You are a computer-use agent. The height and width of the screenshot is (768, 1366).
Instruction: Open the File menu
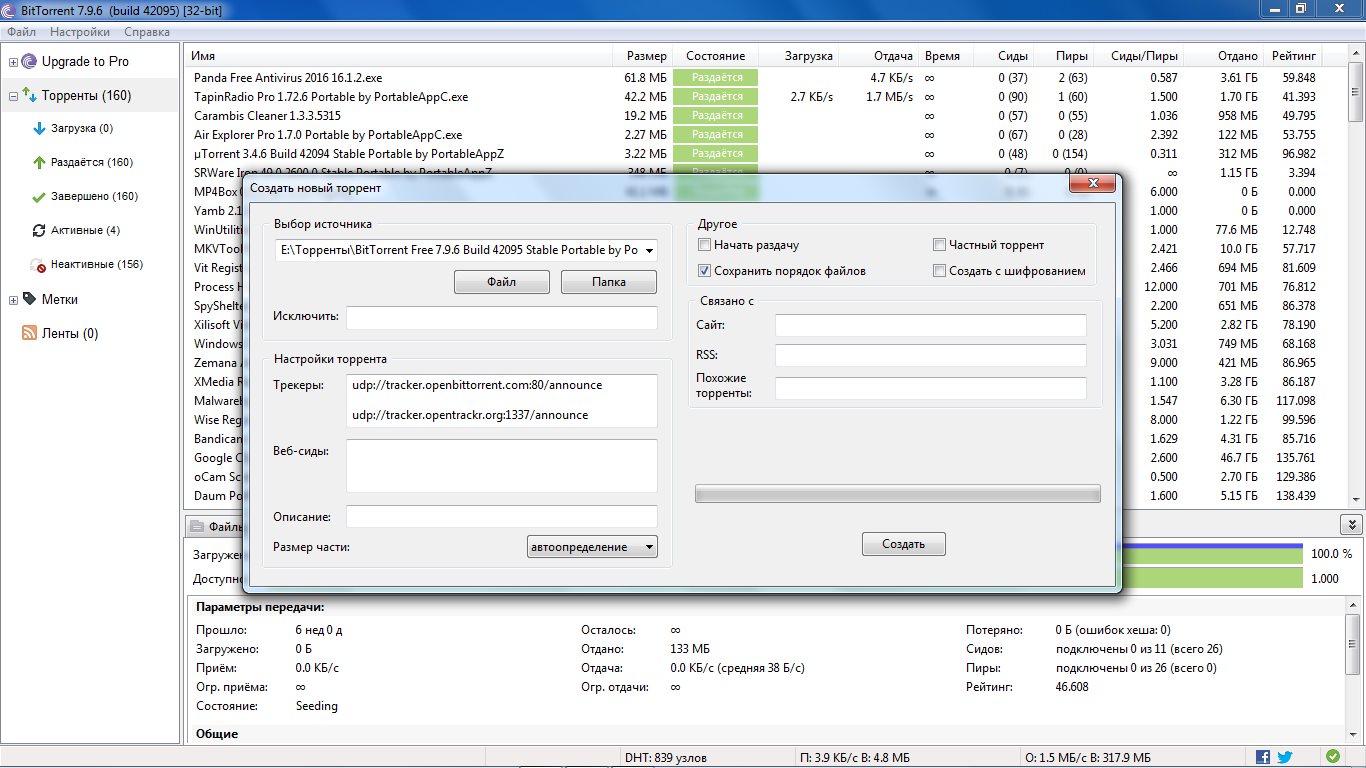click(x=21, y=32)
